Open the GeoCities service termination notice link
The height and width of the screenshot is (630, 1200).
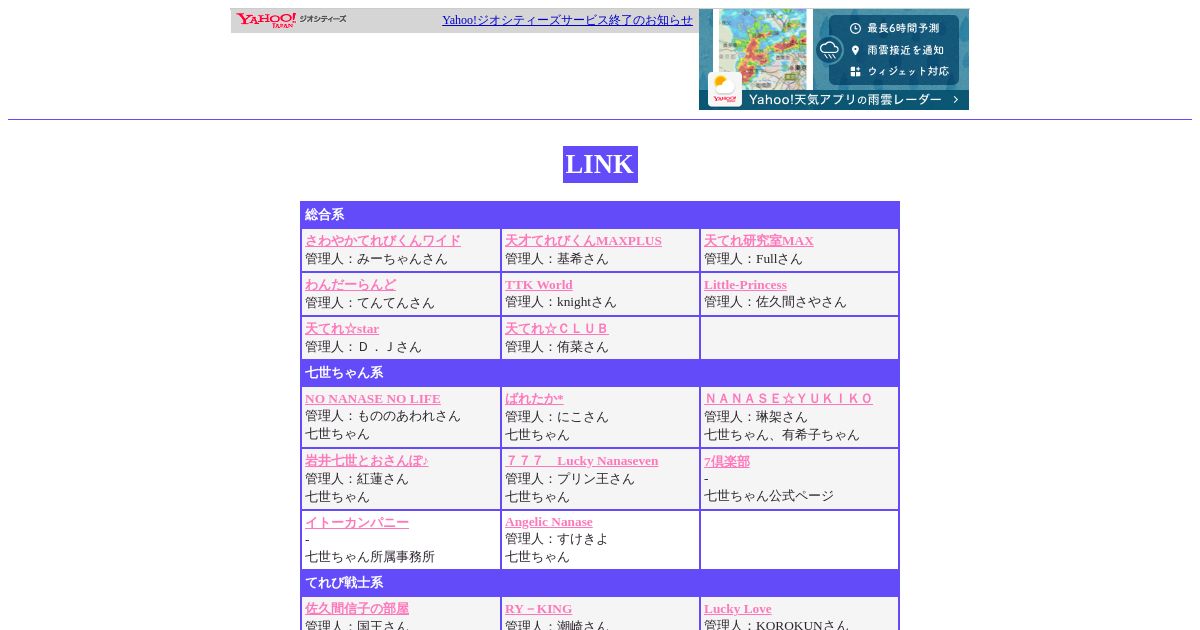tap(567, 20)
